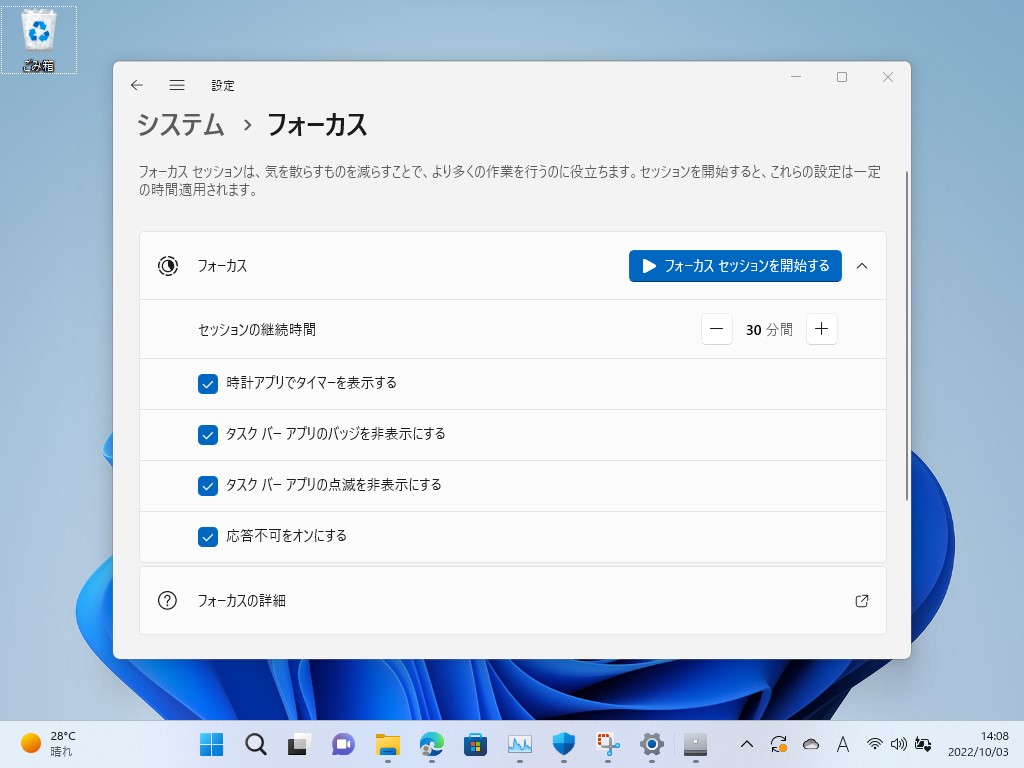Increase session duration with the plus button
Screen dimensions: 1024x768
[x=821, y=329]
